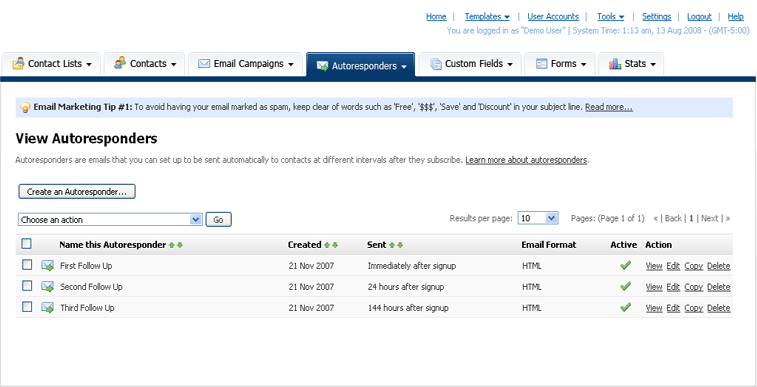Screen dimensions: 757x387
Task: Sort by Created date descending arrow
Action: tap(335, 245)
